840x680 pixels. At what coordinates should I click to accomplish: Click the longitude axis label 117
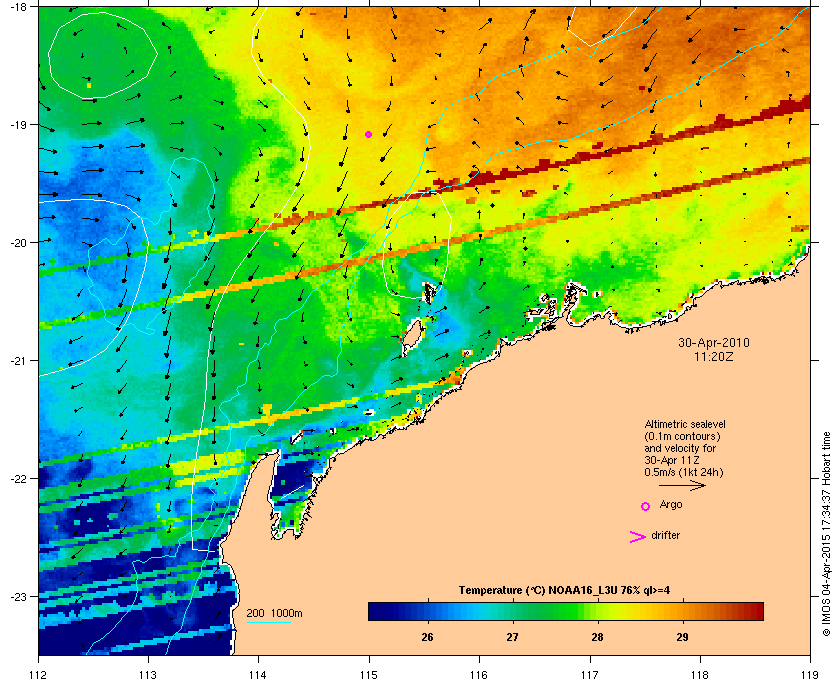(x=590, y=675)
